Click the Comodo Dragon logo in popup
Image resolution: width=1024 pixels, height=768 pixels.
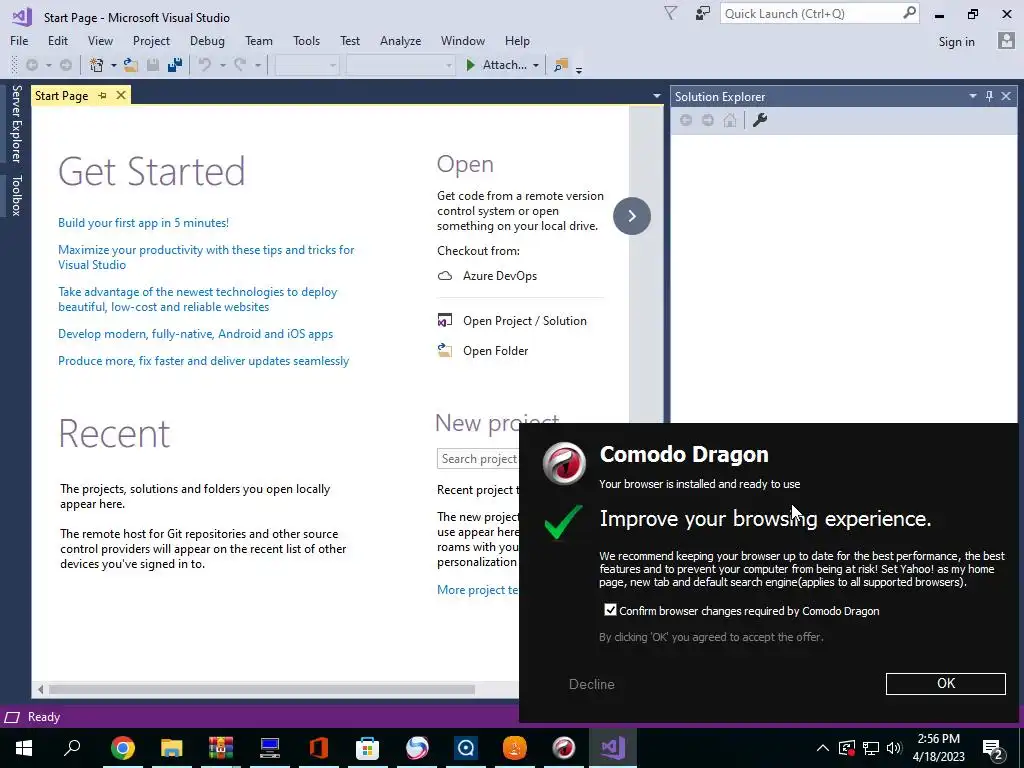click(x=564, y=464)
